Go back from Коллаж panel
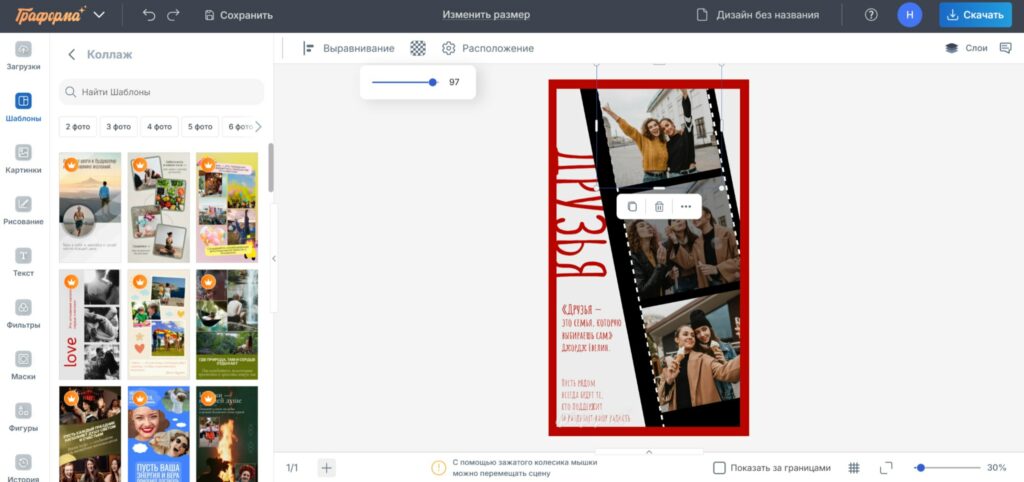 coord(72,54)
